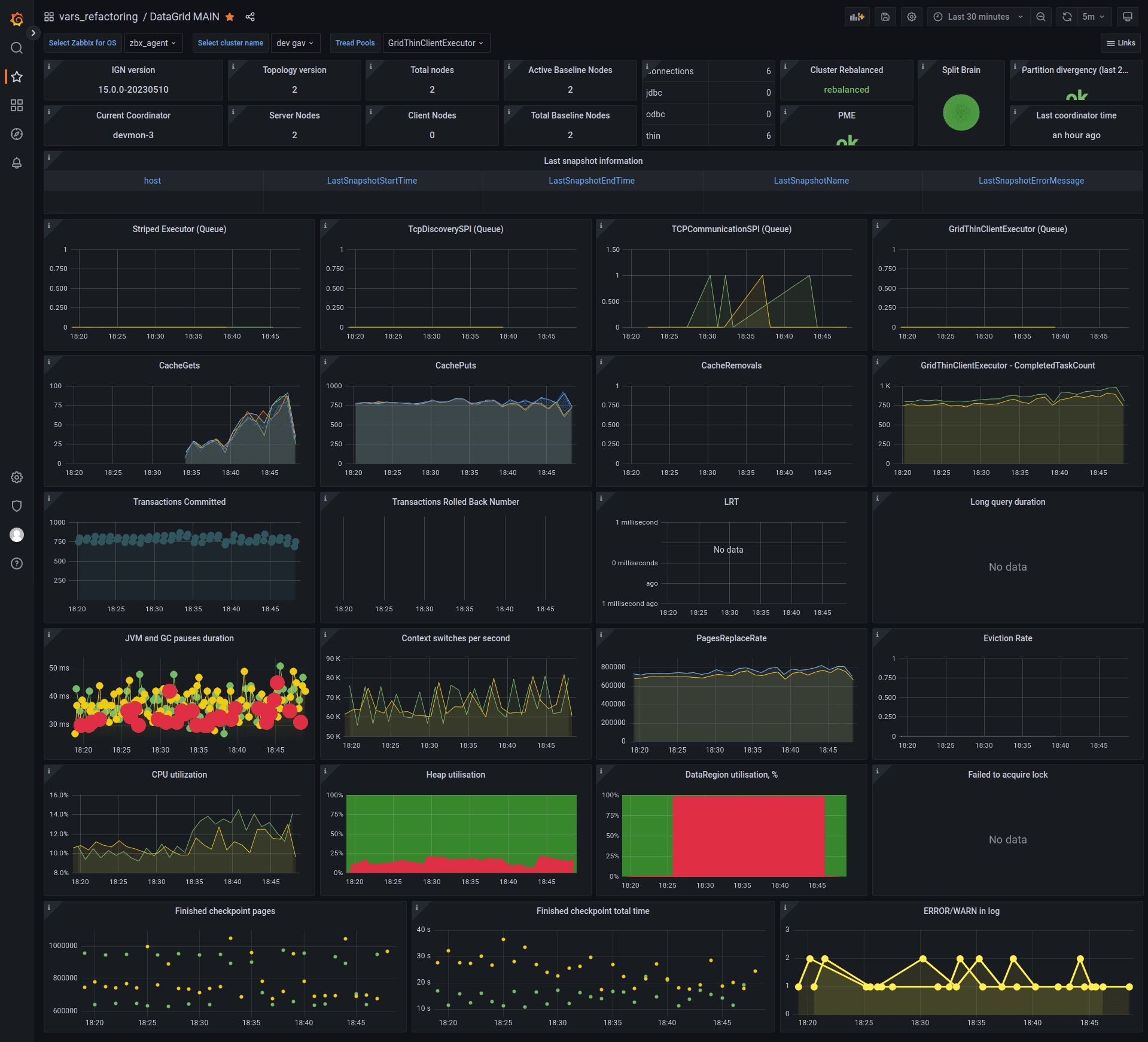This screenshot has width=1148, height=1042.
Task: Open the 5m refresh interval dropdown
Action: (x=1094, y=17)
